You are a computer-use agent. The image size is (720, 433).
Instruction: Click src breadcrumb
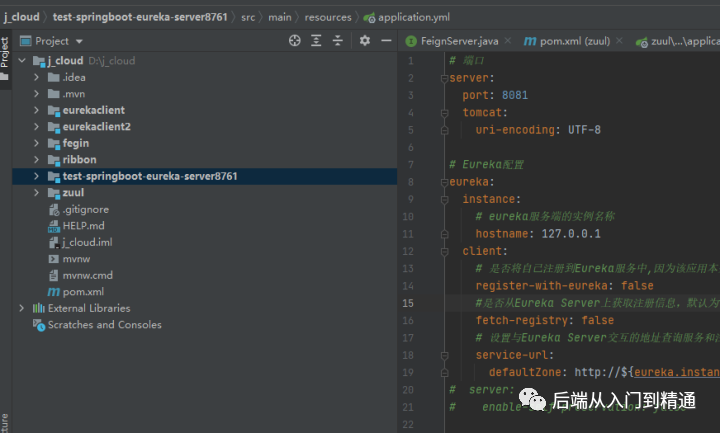tap(248, 17)
